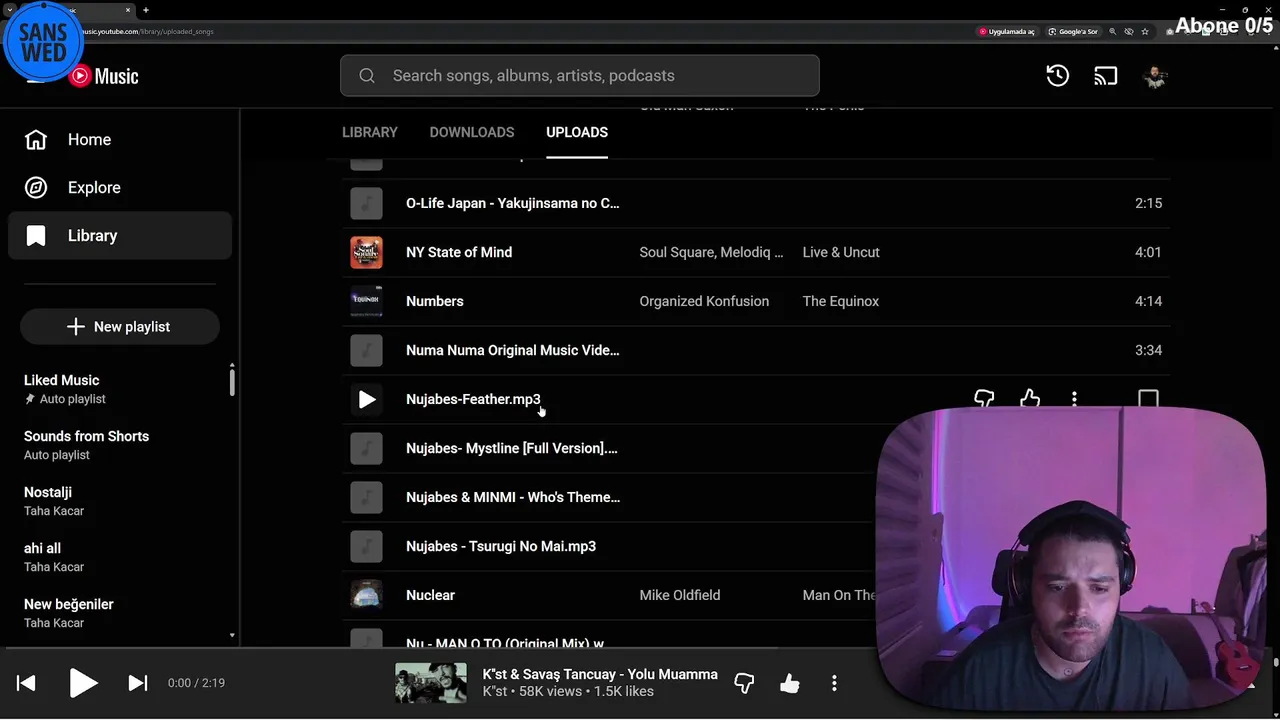Open the player bar three-dot menu
Viewport: 1280px width, 720px height.
pos(834,683)
